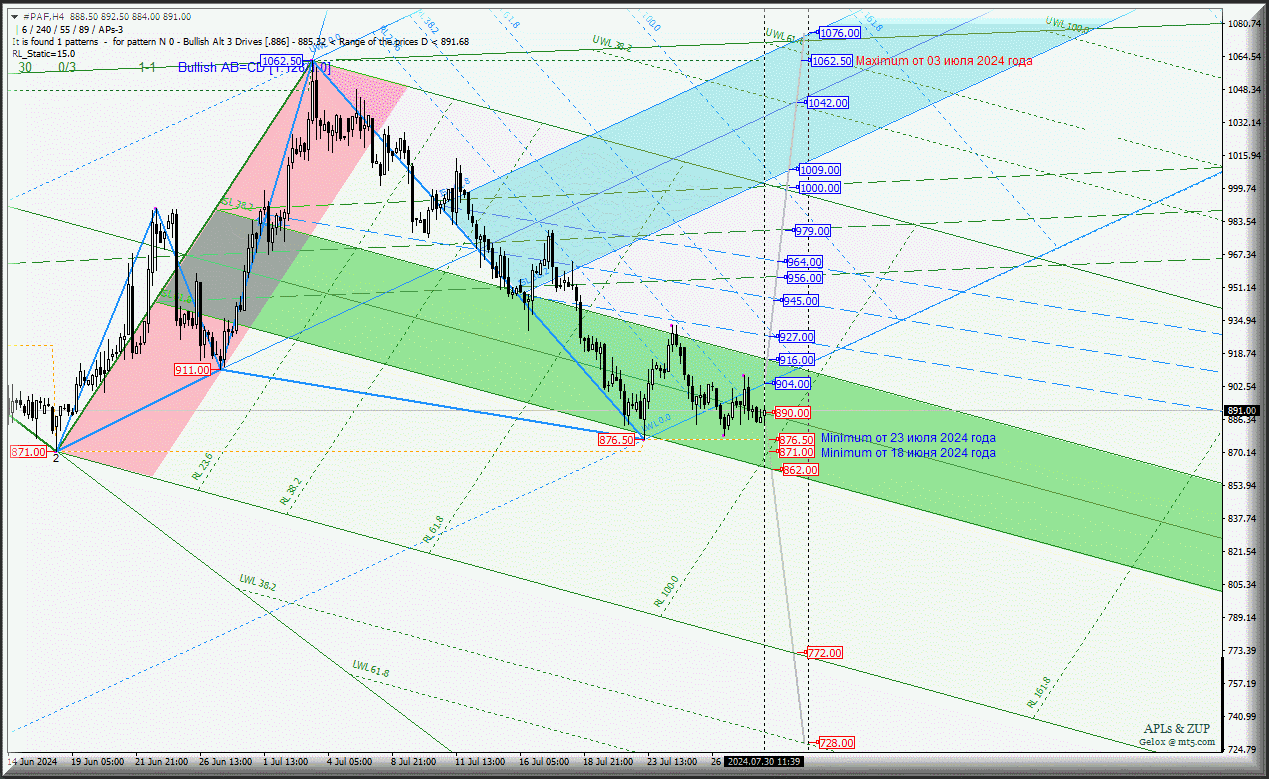The width and height of the screenshot is (1269, 779).
Task: Click the red 911.00 swing low label
Action: pos(193,370)
